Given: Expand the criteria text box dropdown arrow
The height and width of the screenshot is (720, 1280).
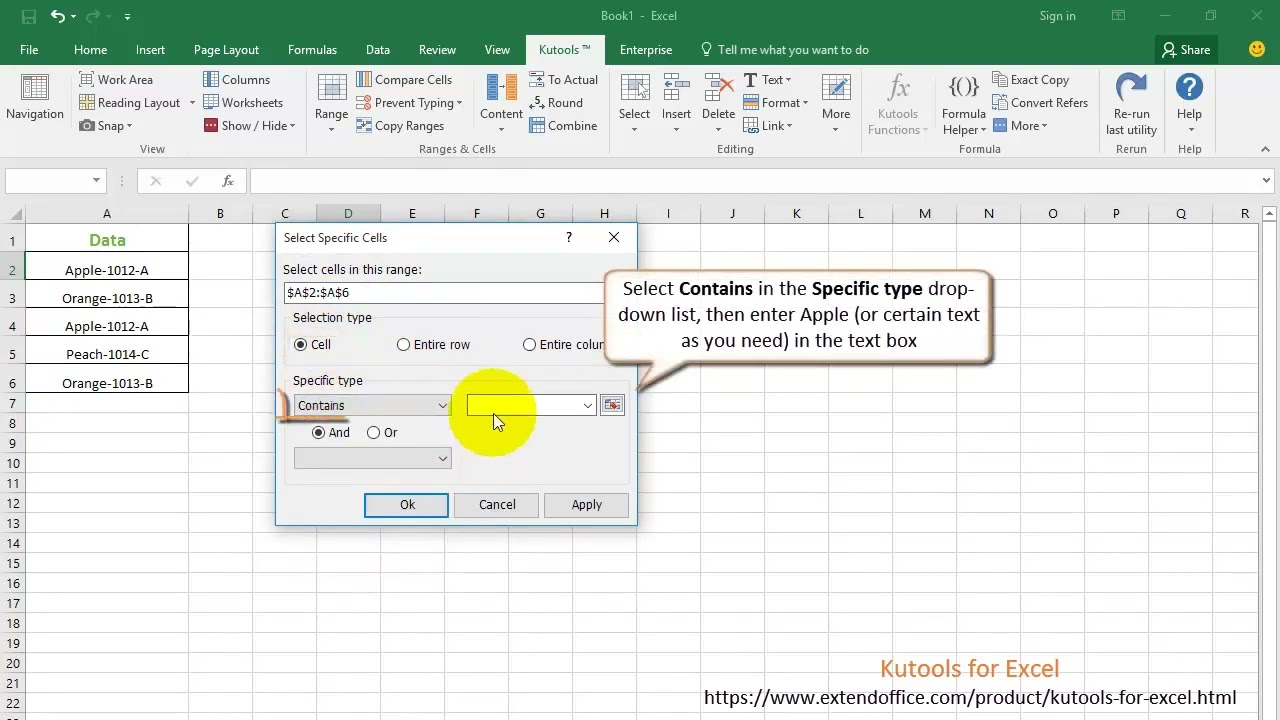Looking at the screenshot, I should tap(587, 405).
